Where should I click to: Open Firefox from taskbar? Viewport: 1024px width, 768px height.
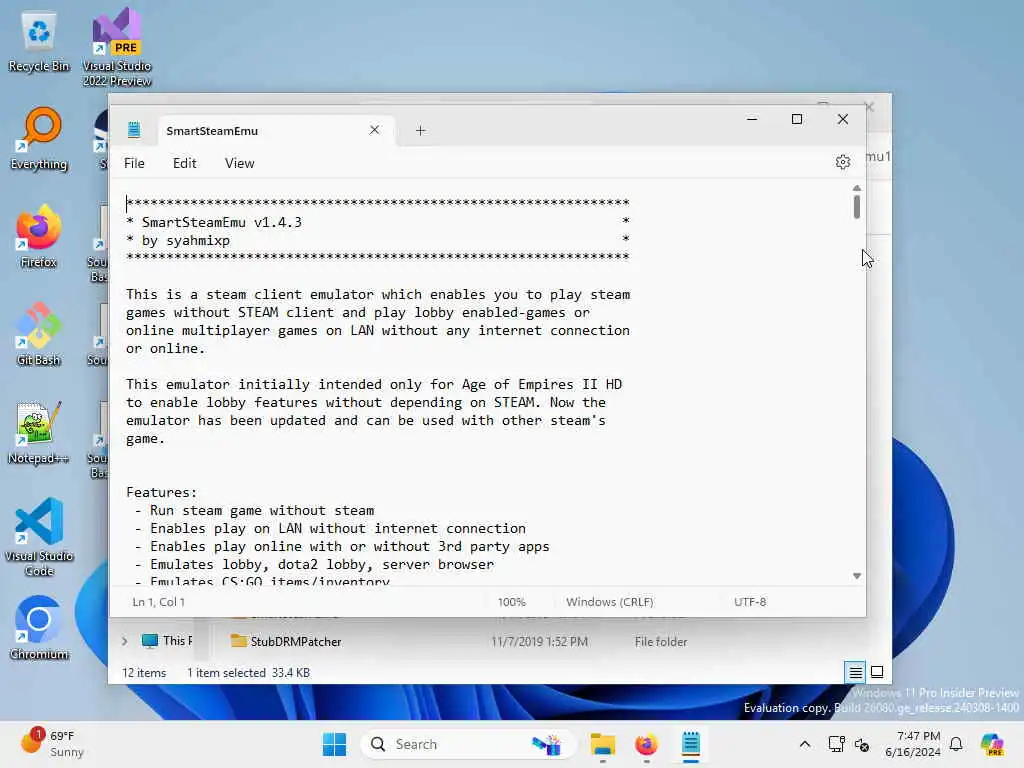pyautogui.click(x=646, y=744)
